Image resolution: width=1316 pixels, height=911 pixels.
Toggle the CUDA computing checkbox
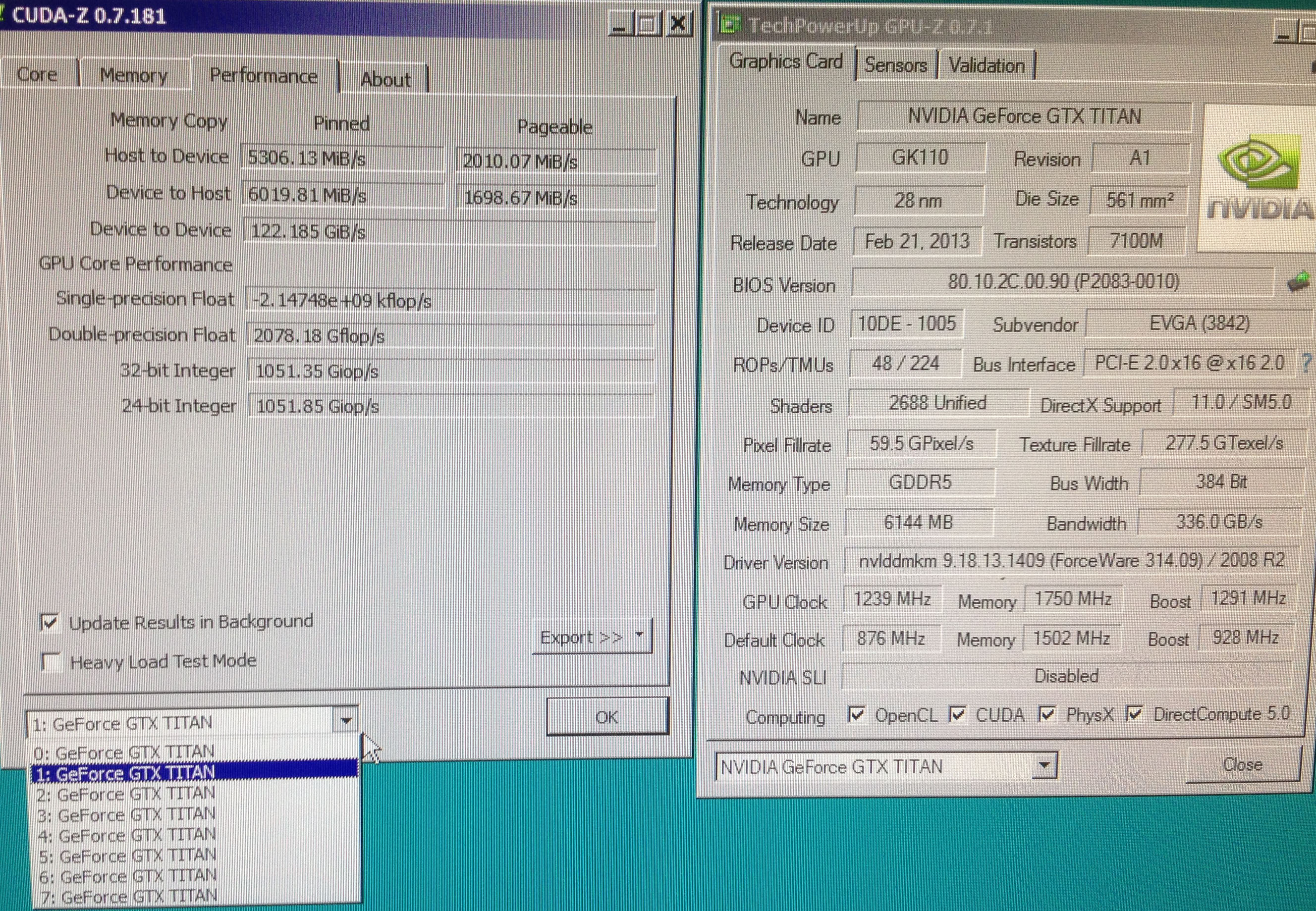(957, 715)
